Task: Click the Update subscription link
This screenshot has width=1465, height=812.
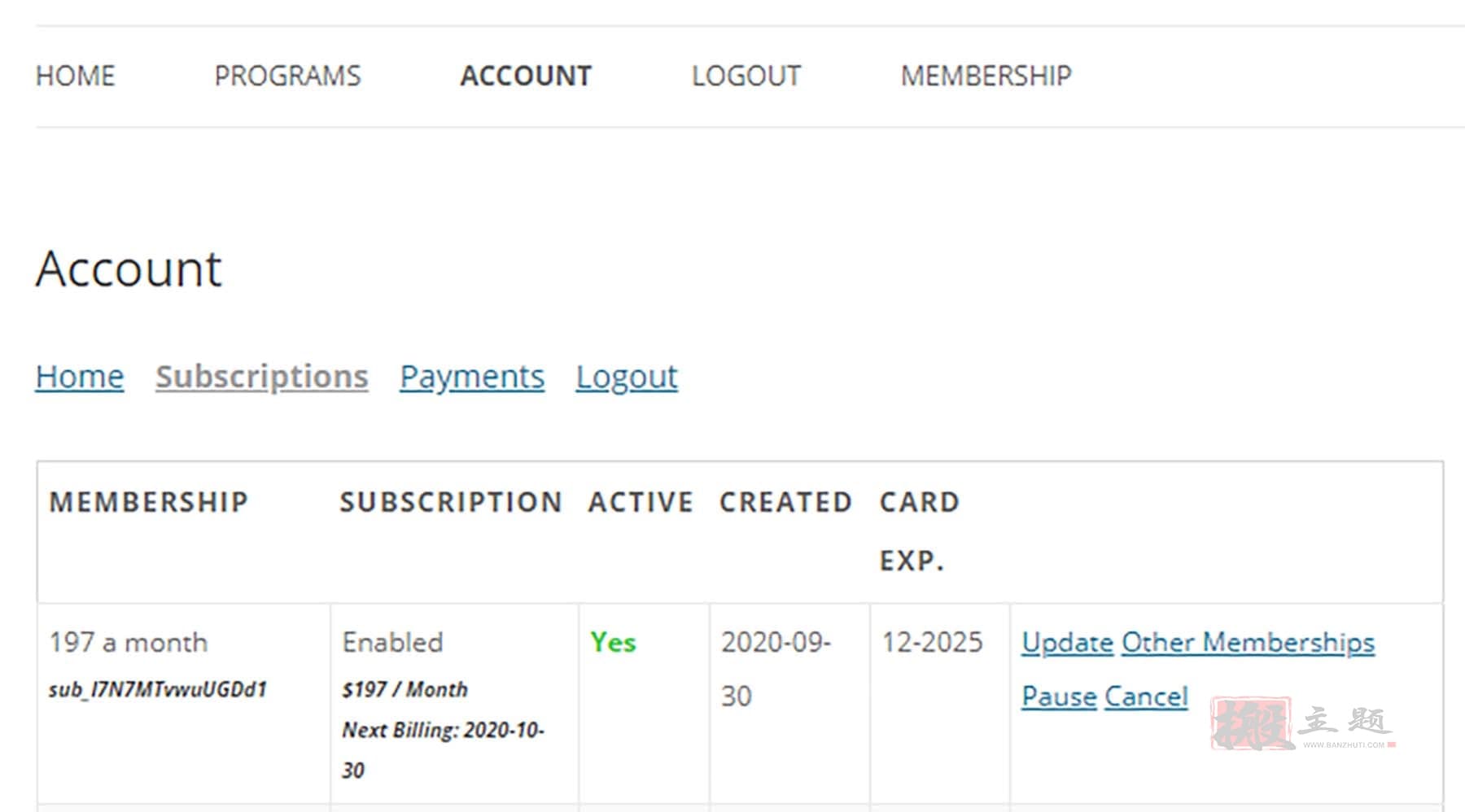Action: coord(1068,643)
